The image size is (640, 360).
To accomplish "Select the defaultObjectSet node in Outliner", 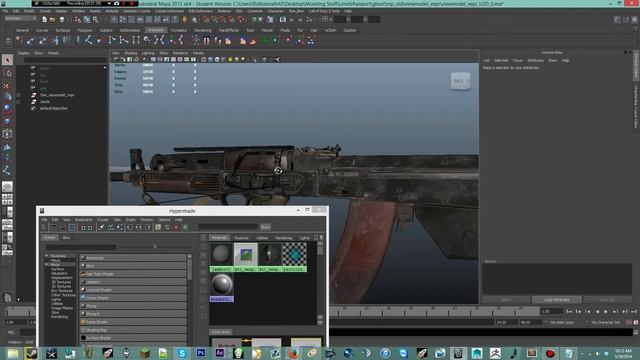I will pos(53,109).
